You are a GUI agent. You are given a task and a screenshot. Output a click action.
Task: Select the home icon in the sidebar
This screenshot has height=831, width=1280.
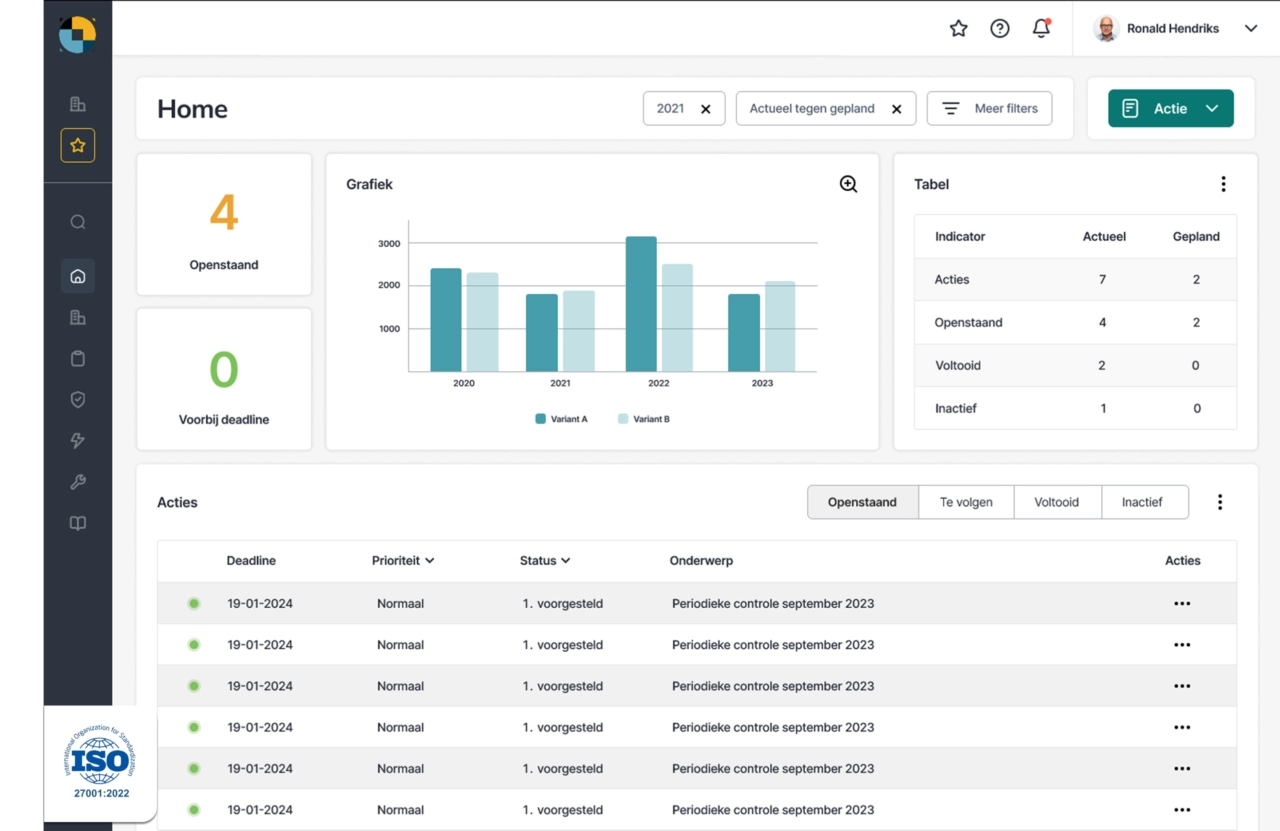[x=78, y=276]
